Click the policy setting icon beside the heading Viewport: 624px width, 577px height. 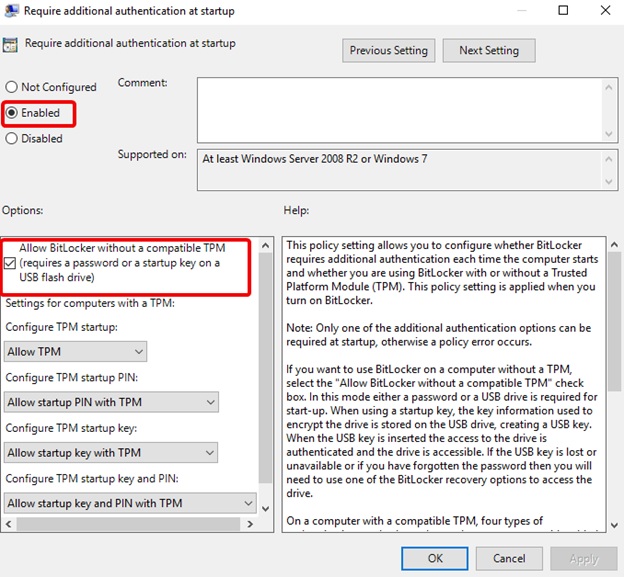pos(10,45)
